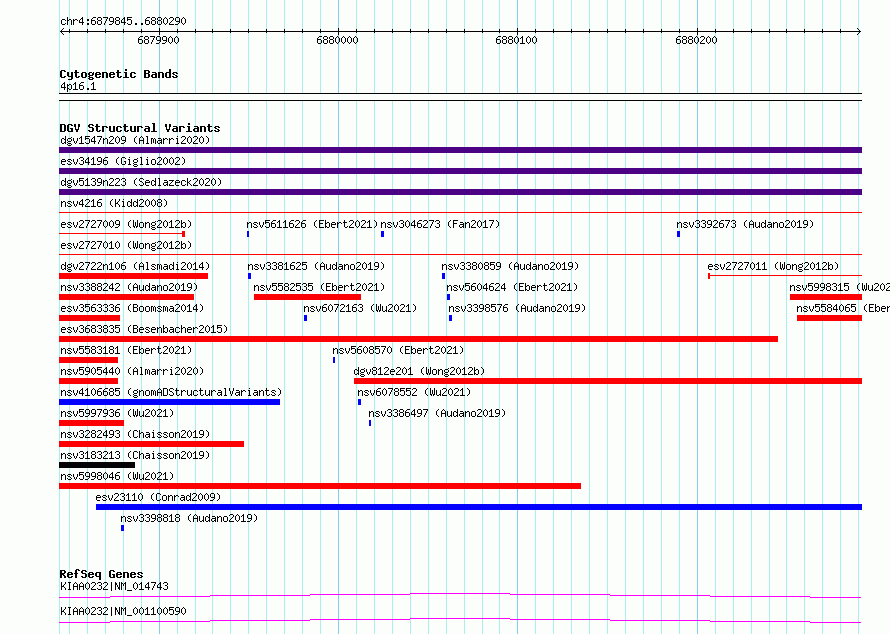
Task: Open the nsv6072163 (Wu2021) label
Action: click(360, 308)
